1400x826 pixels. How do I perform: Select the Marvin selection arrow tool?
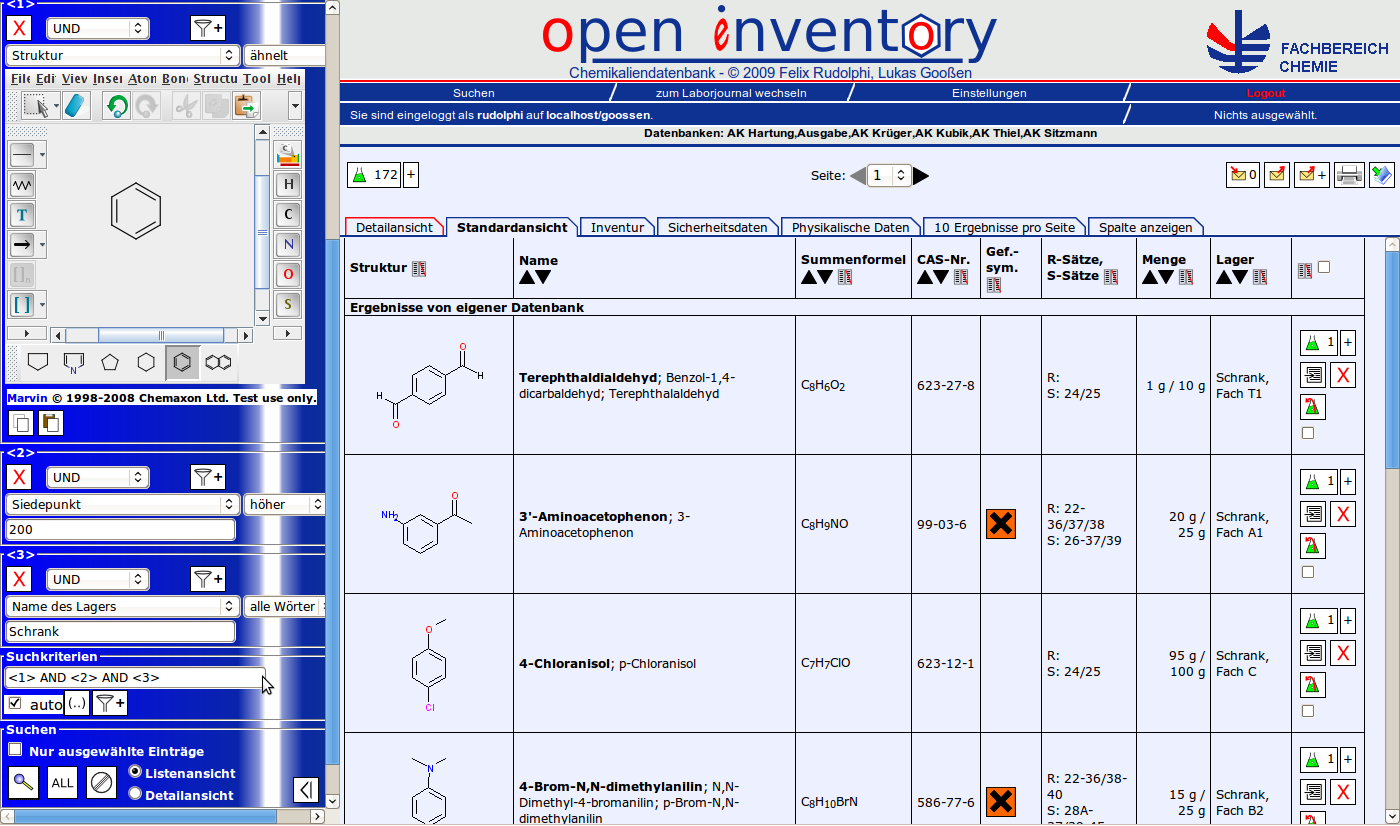pos(36,105)
